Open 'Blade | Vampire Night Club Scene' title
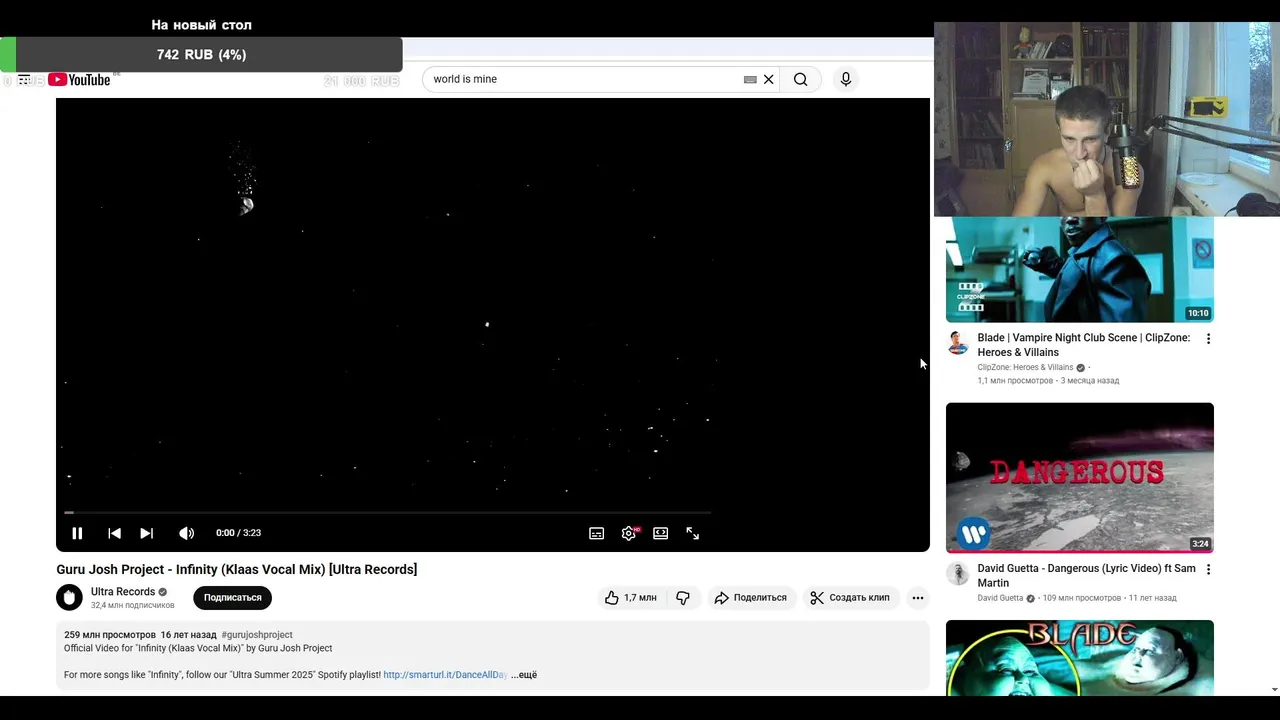Viewport: 1280px width, 720px height. pyautogui.click(x=1083, y=345)
